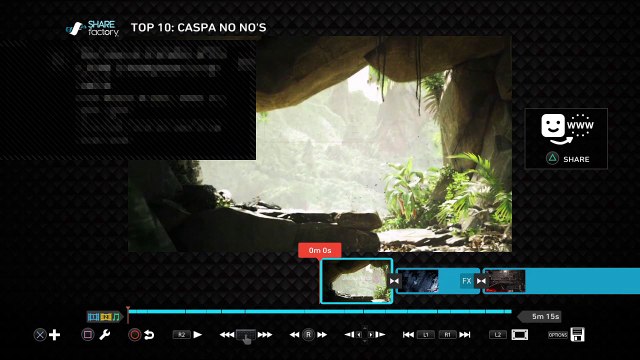Click the D-pad icon
640x360 pixels.
click(x=365, y=335)
